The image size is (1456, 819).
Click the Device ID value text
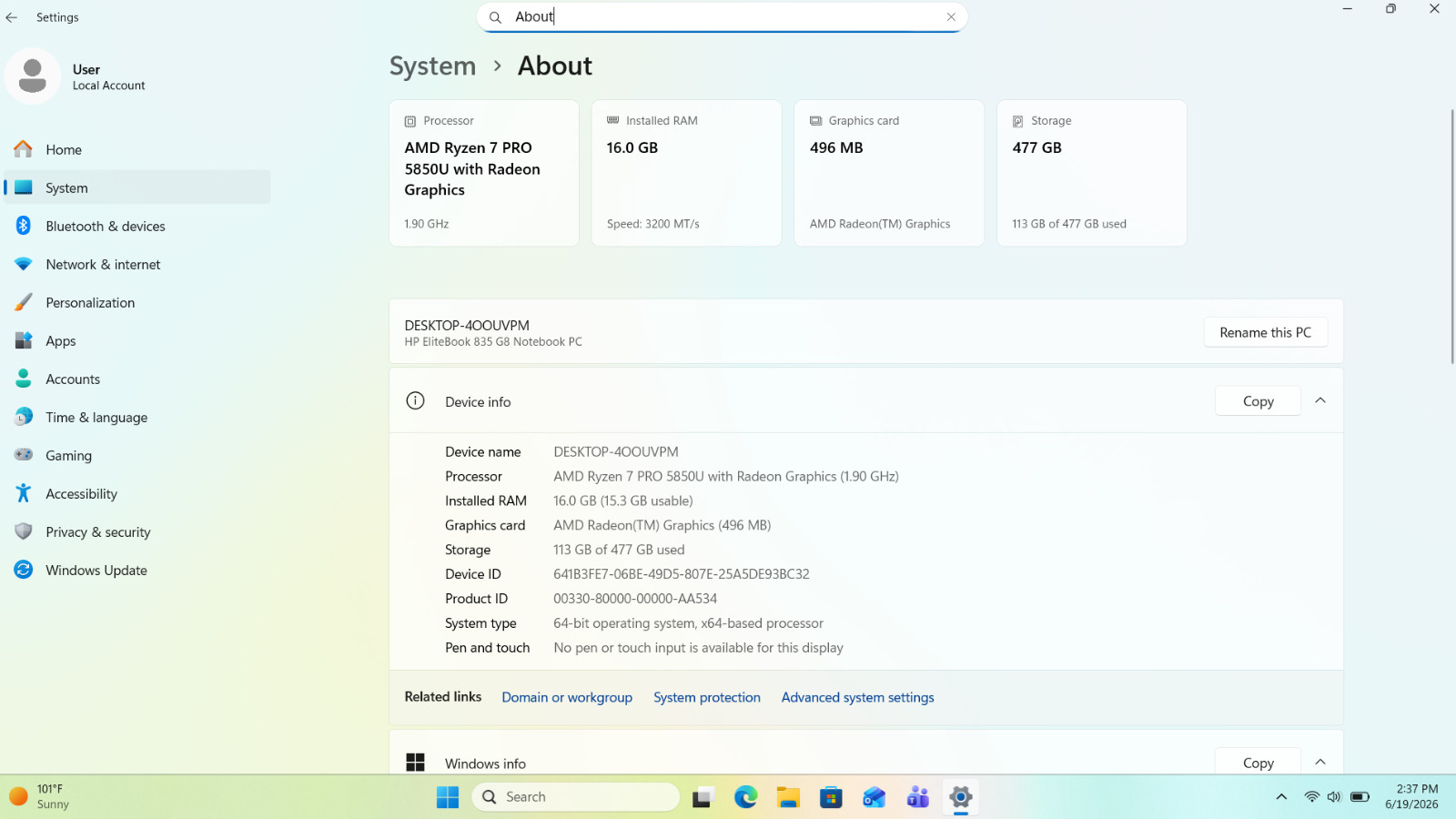tap(682, 574)
